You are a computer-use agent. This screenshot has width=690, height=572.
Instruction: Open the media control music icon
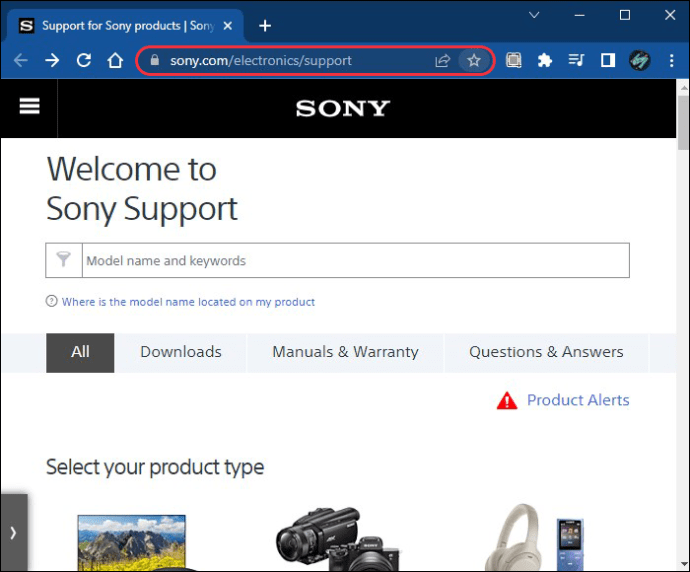pos(576,59)
